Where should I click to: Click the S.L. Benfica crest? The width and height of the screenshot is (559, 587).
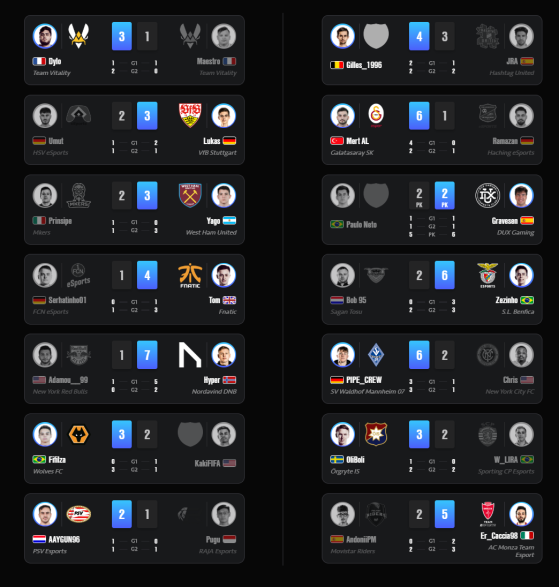[487, 275]
